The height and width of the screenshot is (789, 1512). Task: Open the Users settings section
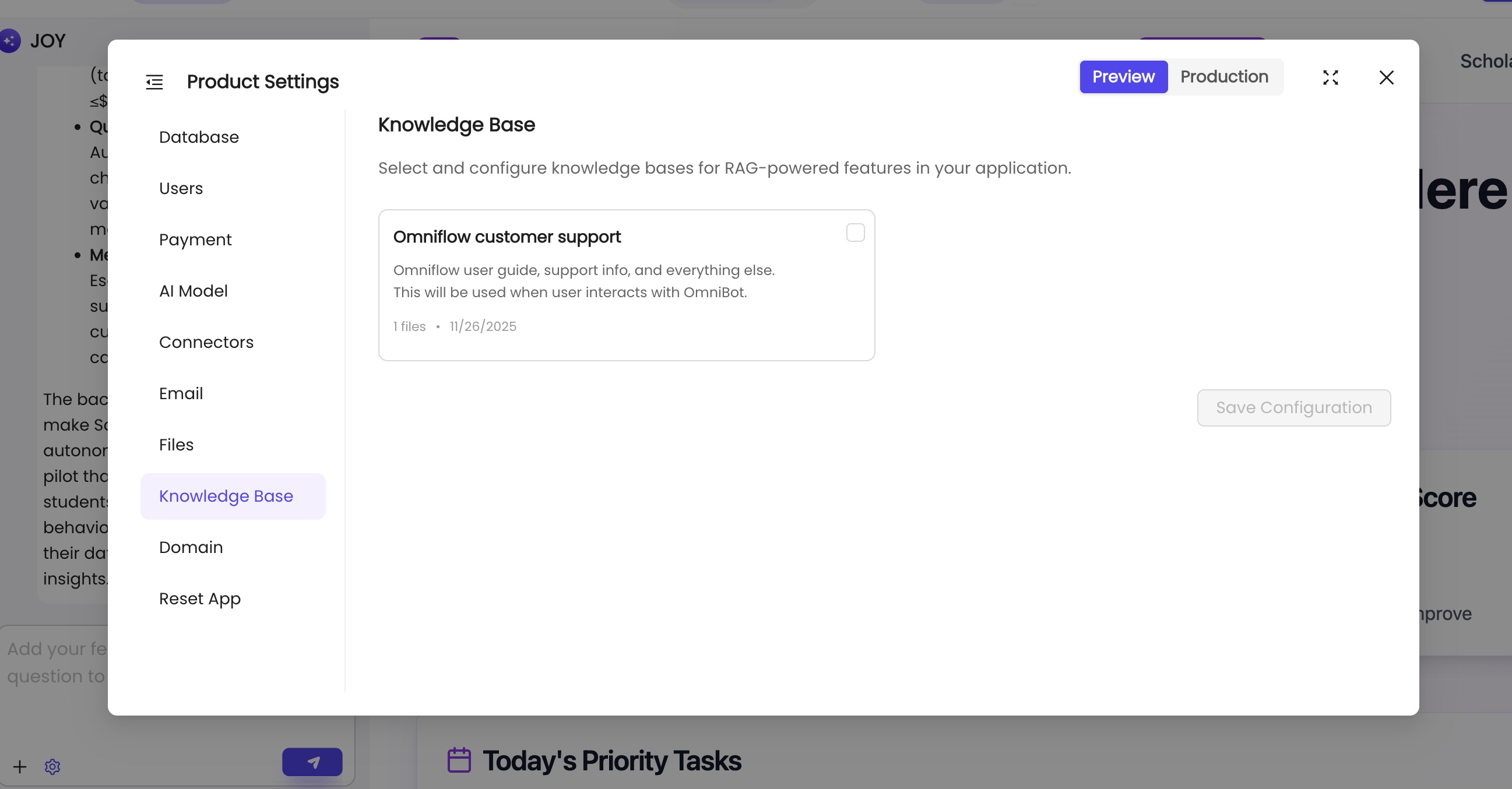[x=180, y=188]
